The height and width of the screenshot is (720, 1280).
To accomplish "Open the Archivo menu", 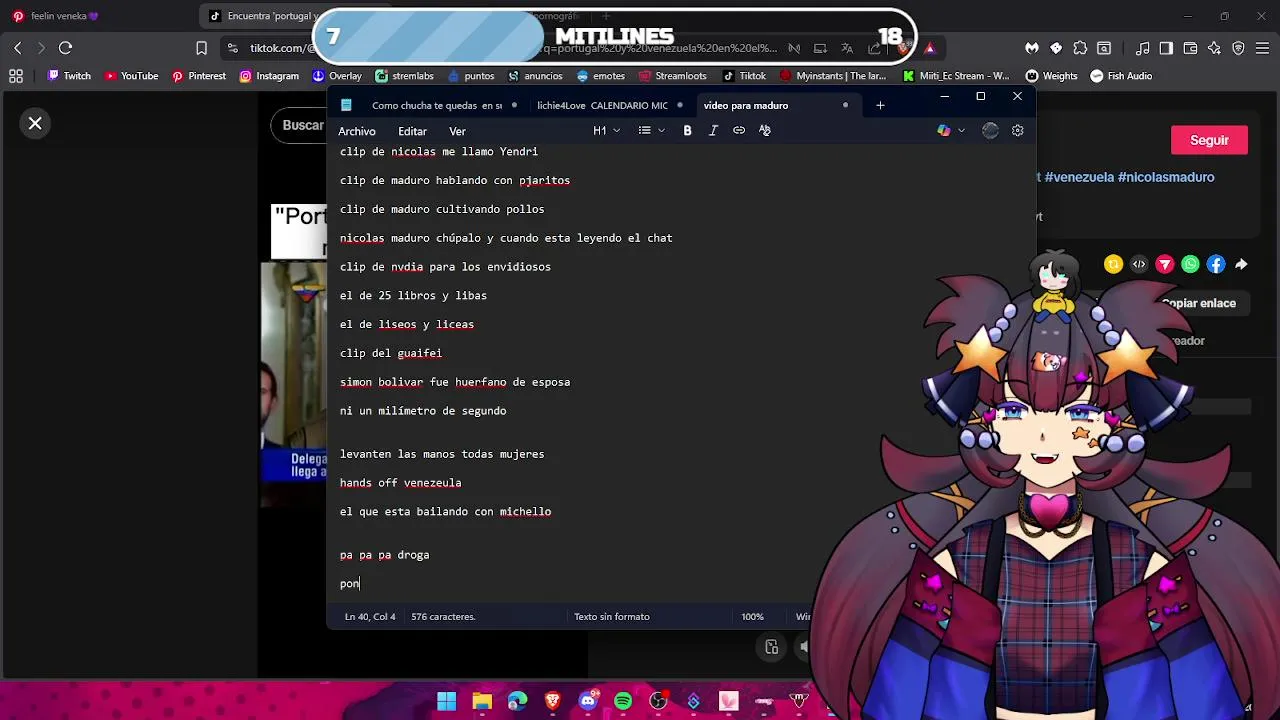I will pyautogui.click(x=357, y=131).
